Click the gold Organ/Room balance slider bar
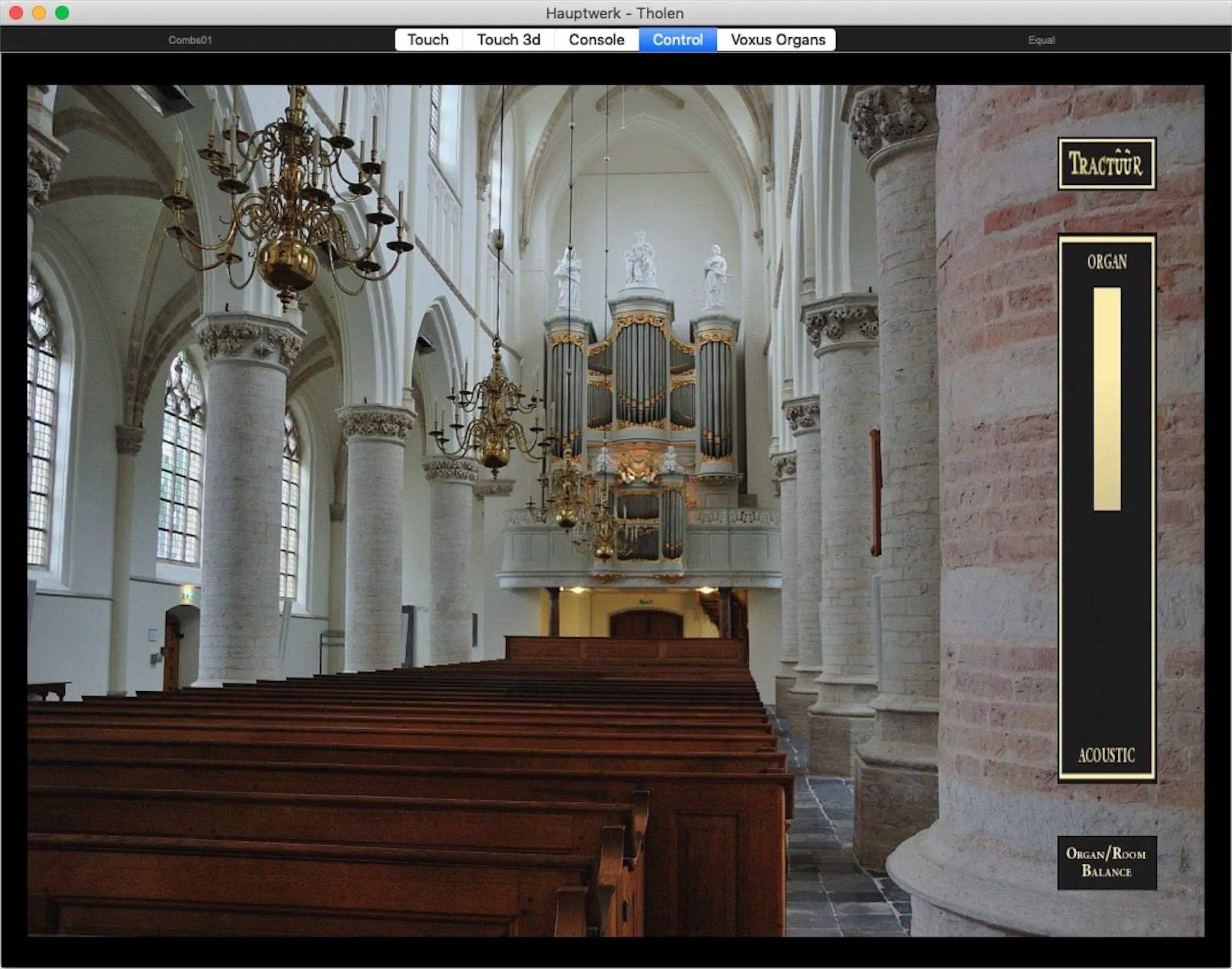Viewport: 1232px width, 969px height. point(1106,399)
